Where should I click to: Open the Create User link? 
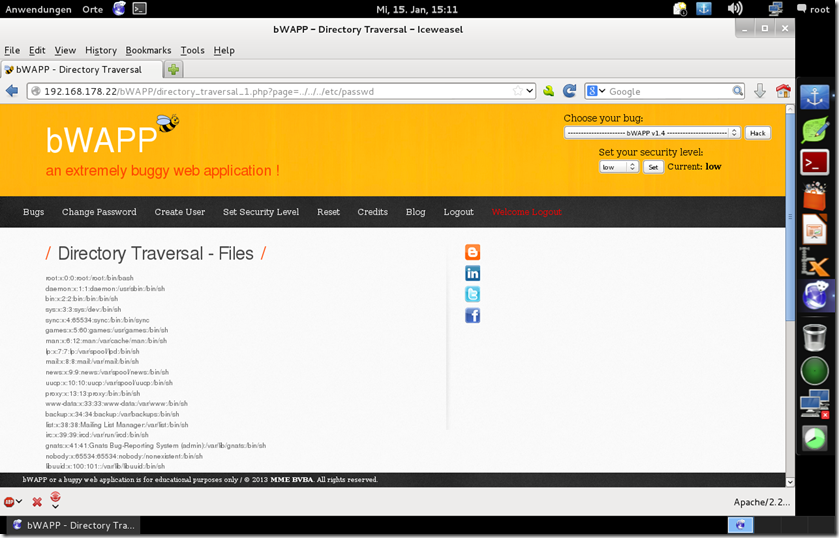coord(180,212)
